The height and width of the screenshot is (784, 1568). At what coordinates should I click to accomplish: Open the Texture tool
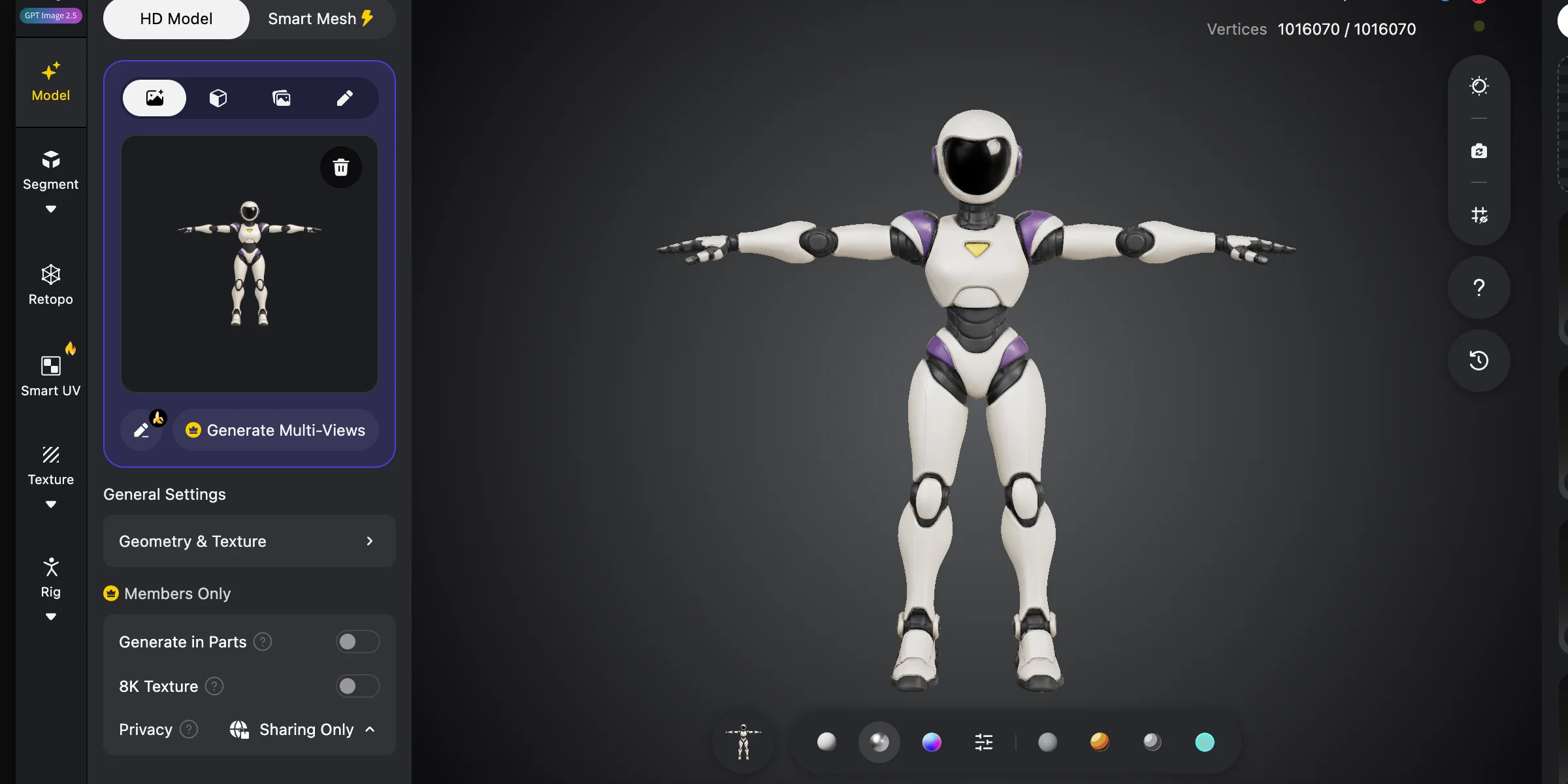click(51, 466)
